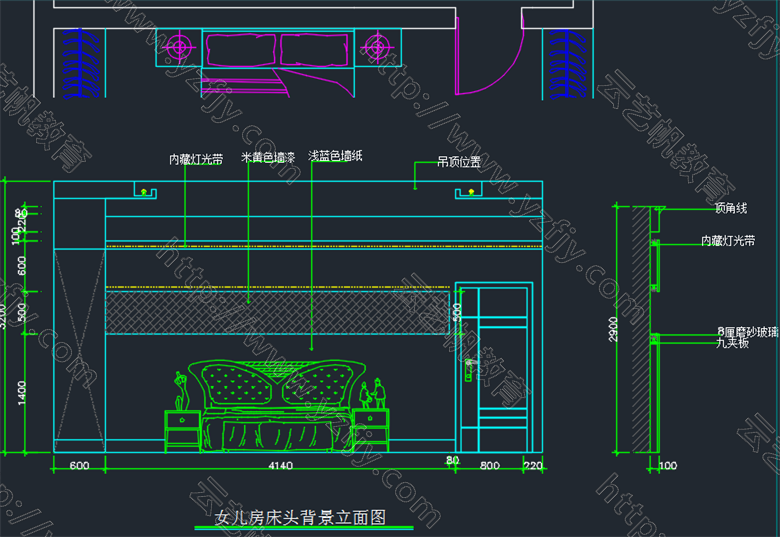The width and height of the screenshot is (780, 537).
Task: Select the magenta door swing arc
Action: pyautogui.click(x=490, y=56)
